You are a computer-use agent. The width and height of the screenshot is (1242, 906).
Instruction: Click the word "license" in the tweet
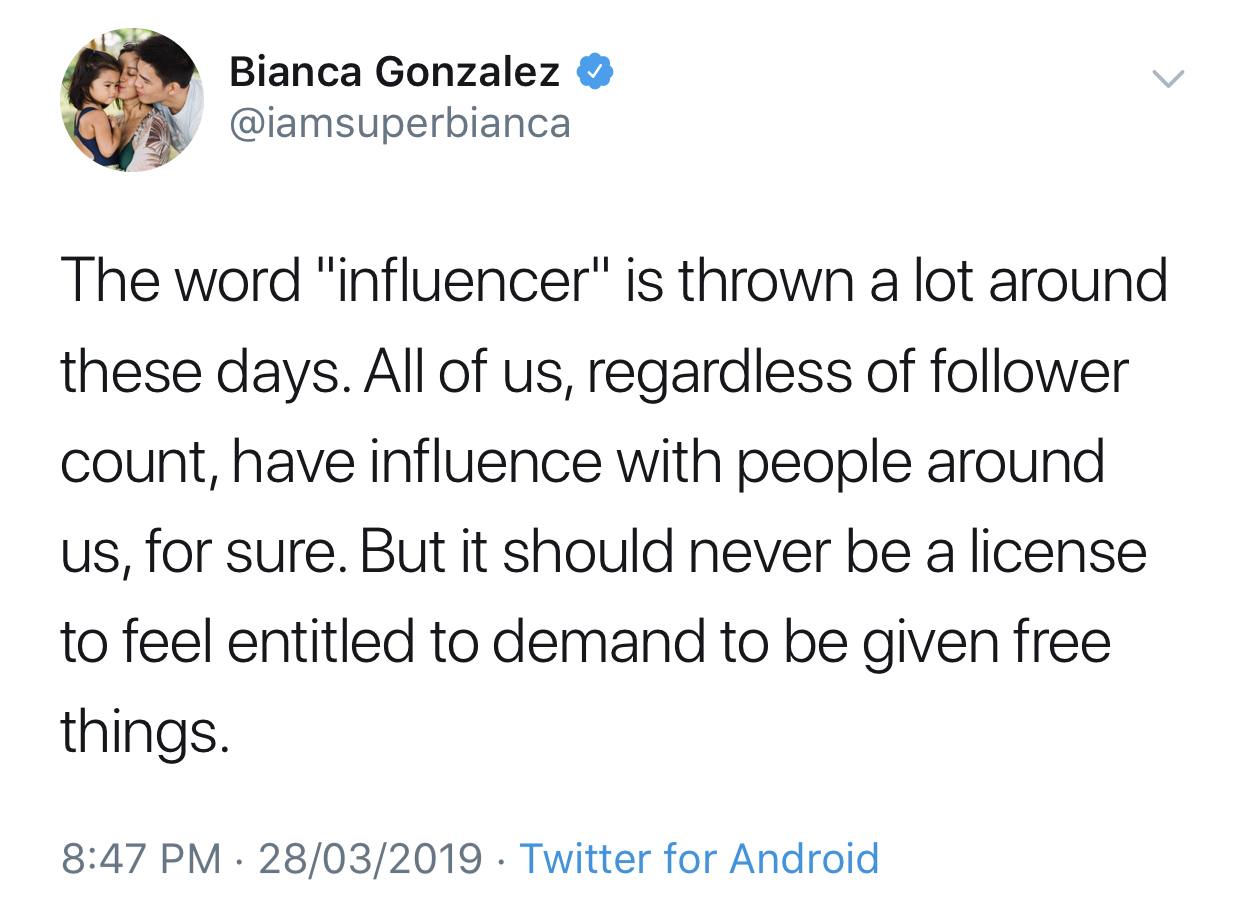[1057, 553]
